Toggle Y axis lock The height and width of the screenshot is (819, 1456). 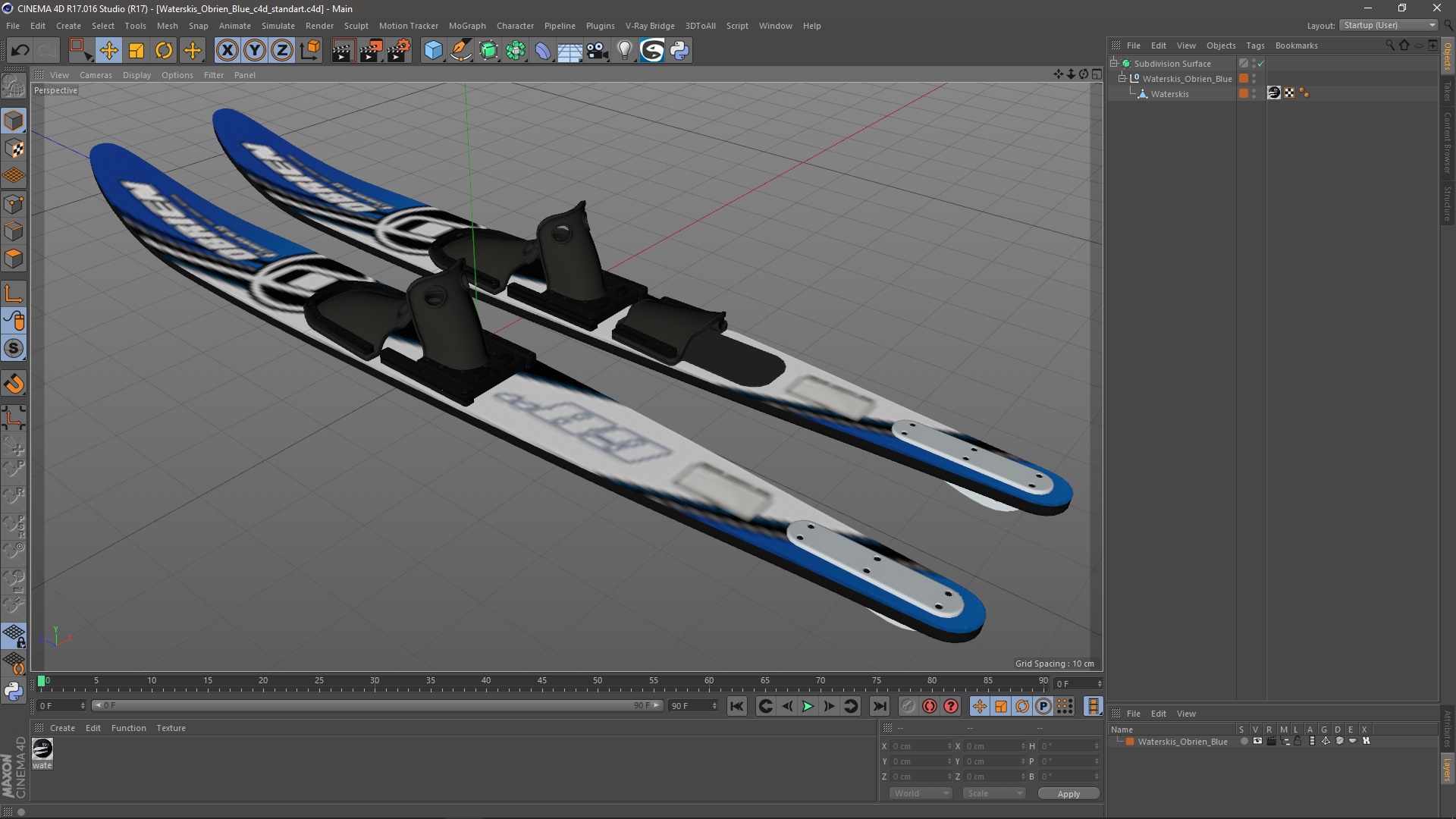point(255,51)
